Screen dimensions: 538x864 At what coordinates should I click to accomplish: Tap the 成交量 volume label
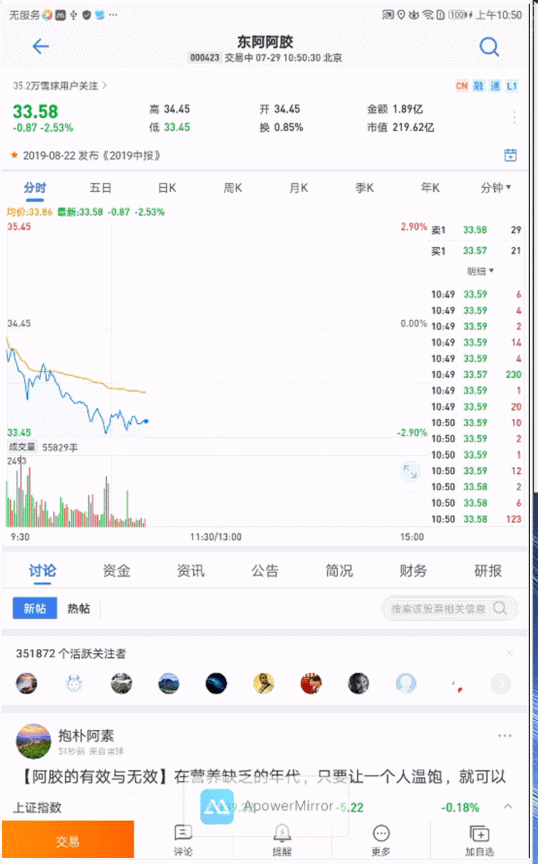21,447
